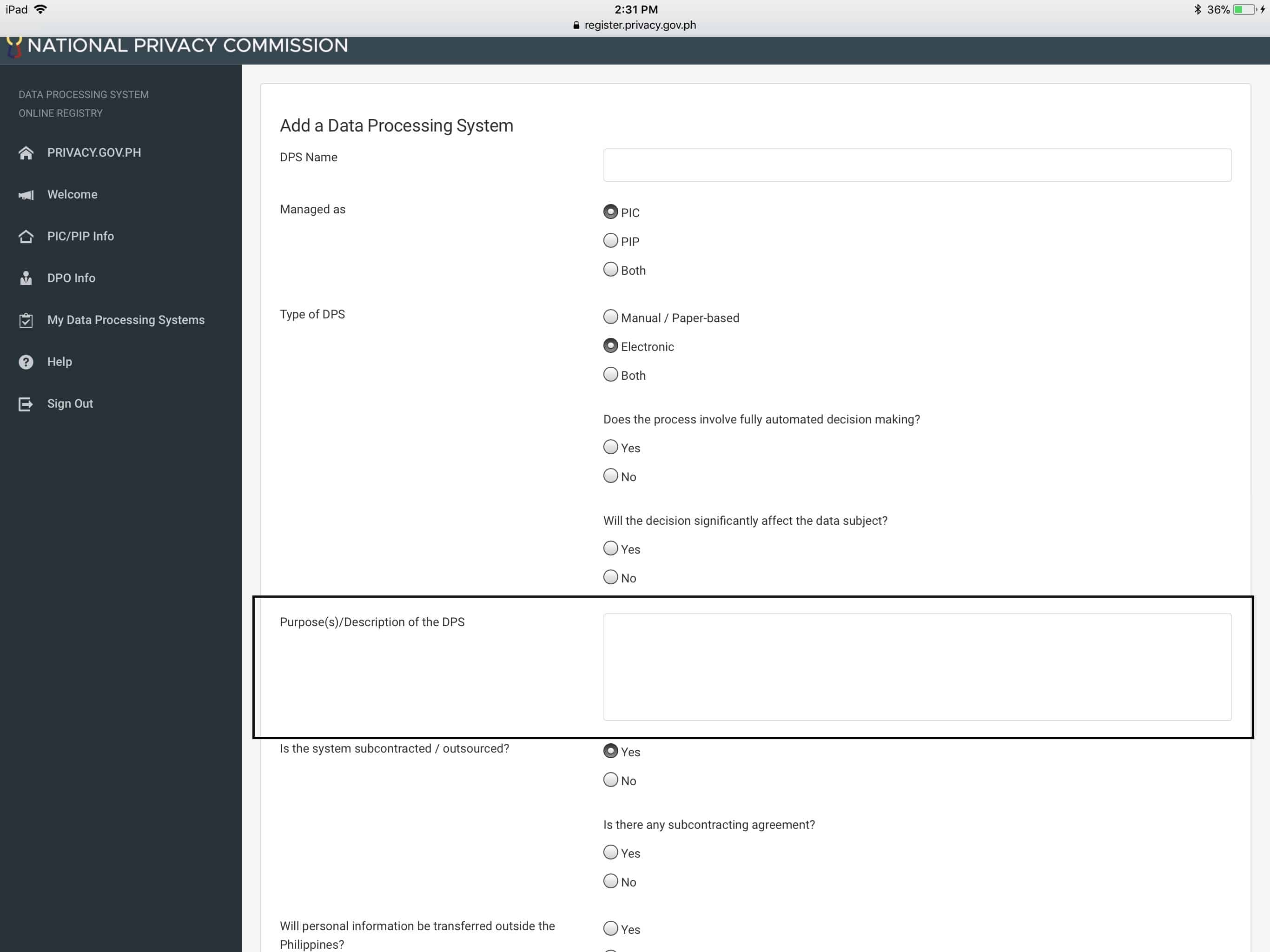Toggle Yes for fully automated decision making
This screenshot has width=1270, height=952.
pos(611,447)
